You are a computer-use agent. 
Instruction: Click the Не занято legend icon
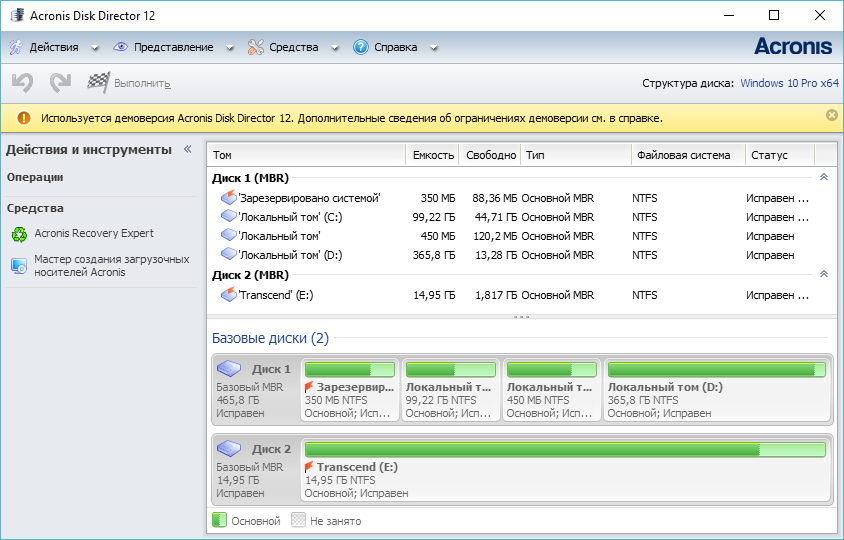point(298,520)
